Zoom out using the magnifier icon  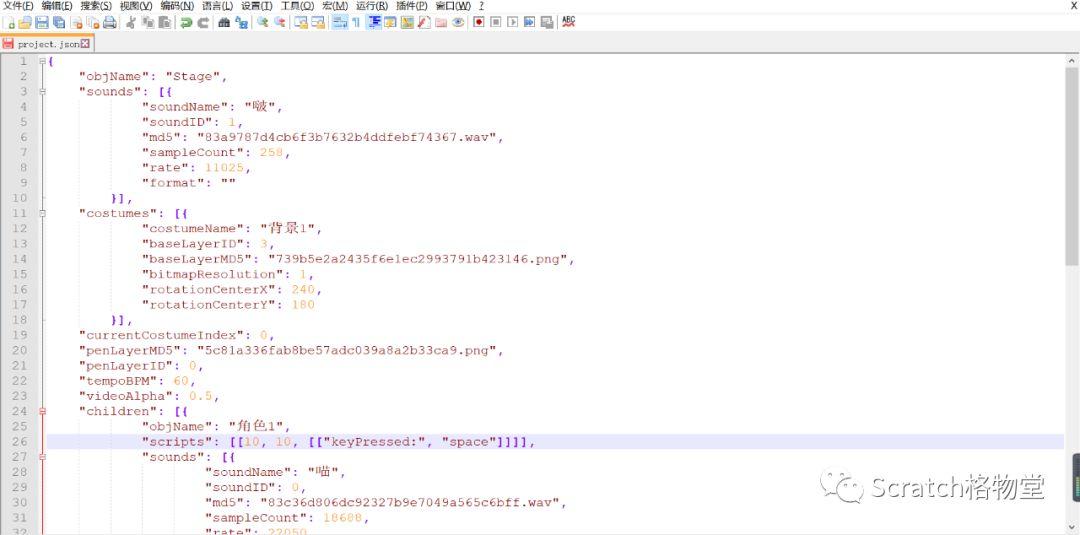[x=280, y=22]
